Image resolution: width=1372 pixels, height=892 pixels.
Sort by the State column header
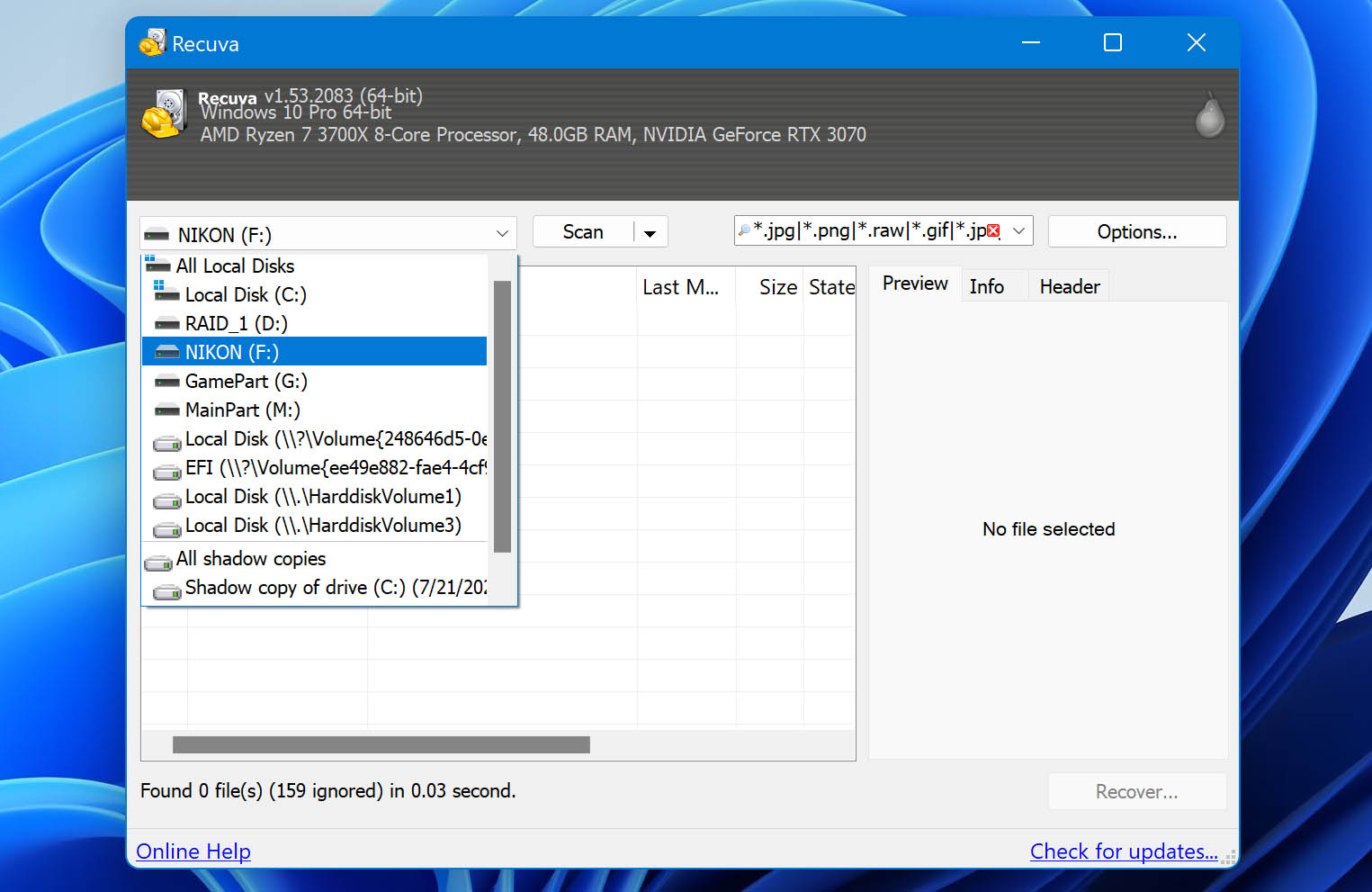[829, 287]
